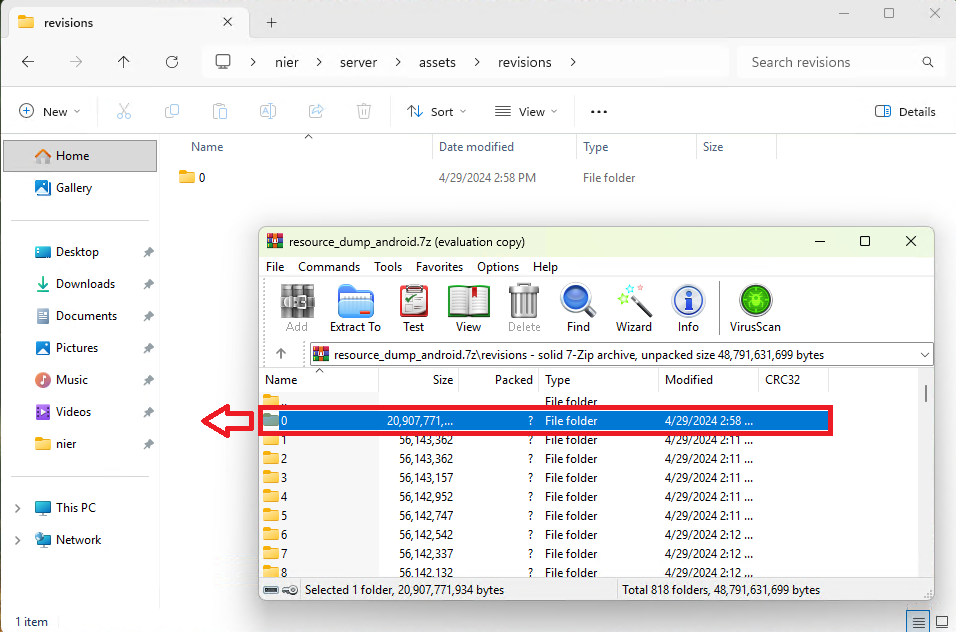Open WinRAR Help menu
The image size is (956, 632).
pyautogui.click(x=545, y=267)
